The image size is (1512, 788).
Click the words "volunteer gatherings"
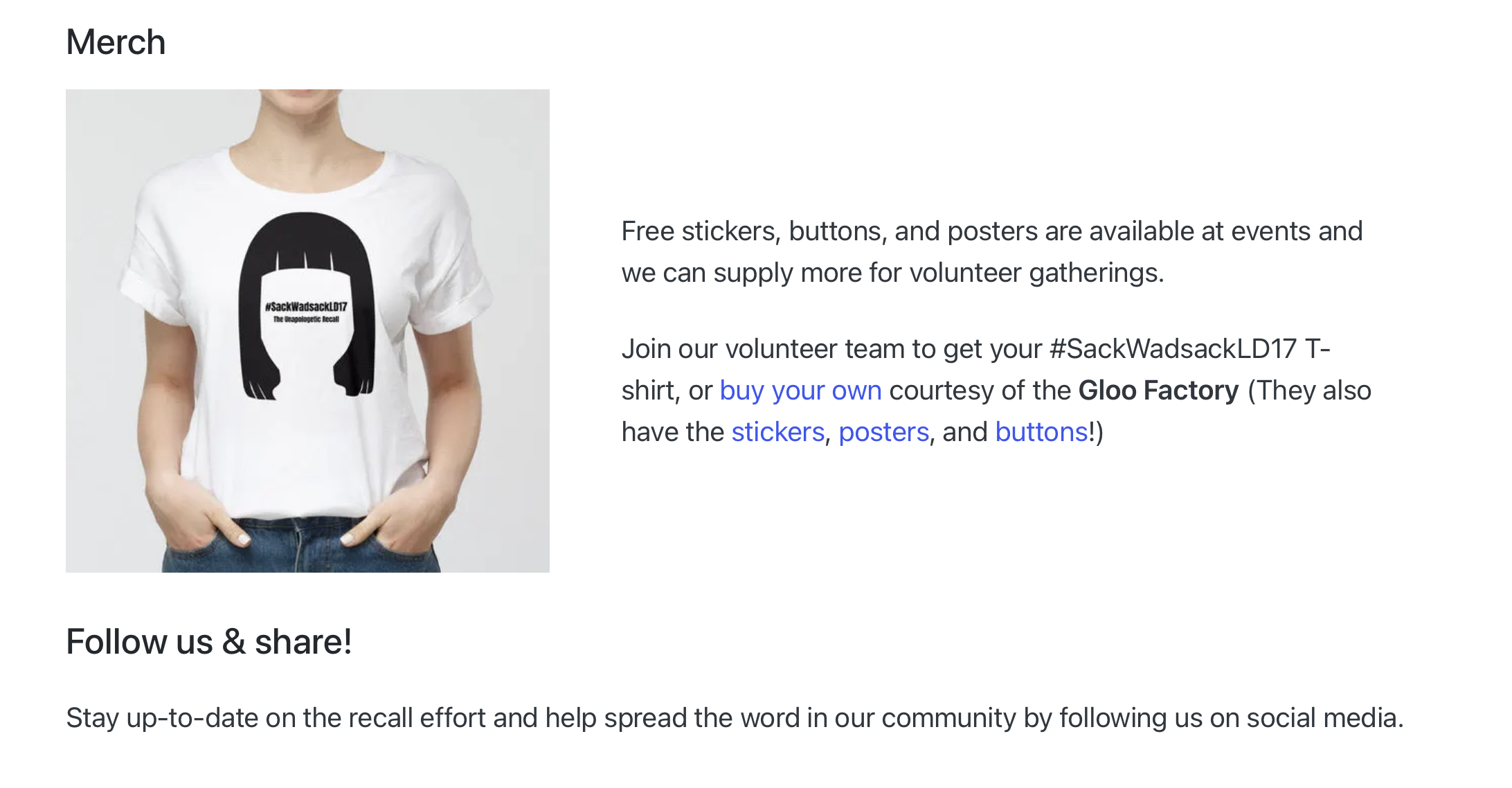pyautogui.click(x=1036, y=273)
